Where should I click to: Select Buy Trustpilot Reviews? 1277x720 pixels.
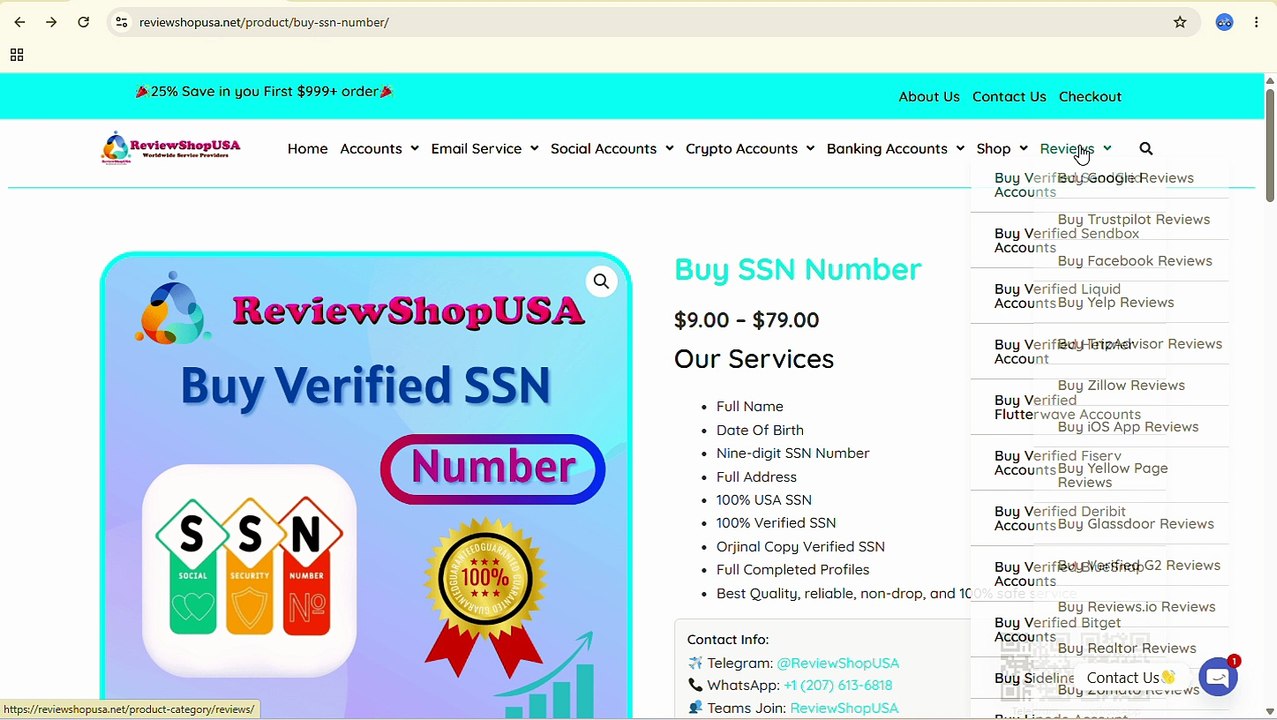[x=1133, y=219]
